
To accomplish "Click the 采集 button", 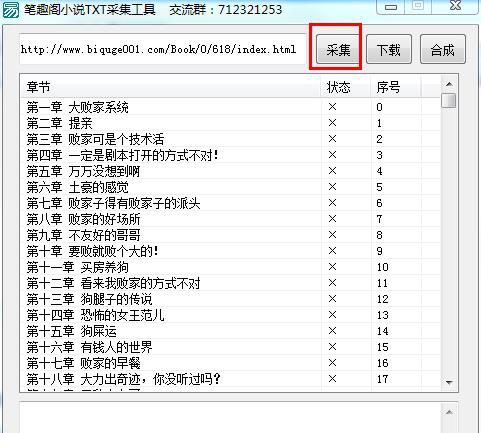I will (x=338, y=49).
